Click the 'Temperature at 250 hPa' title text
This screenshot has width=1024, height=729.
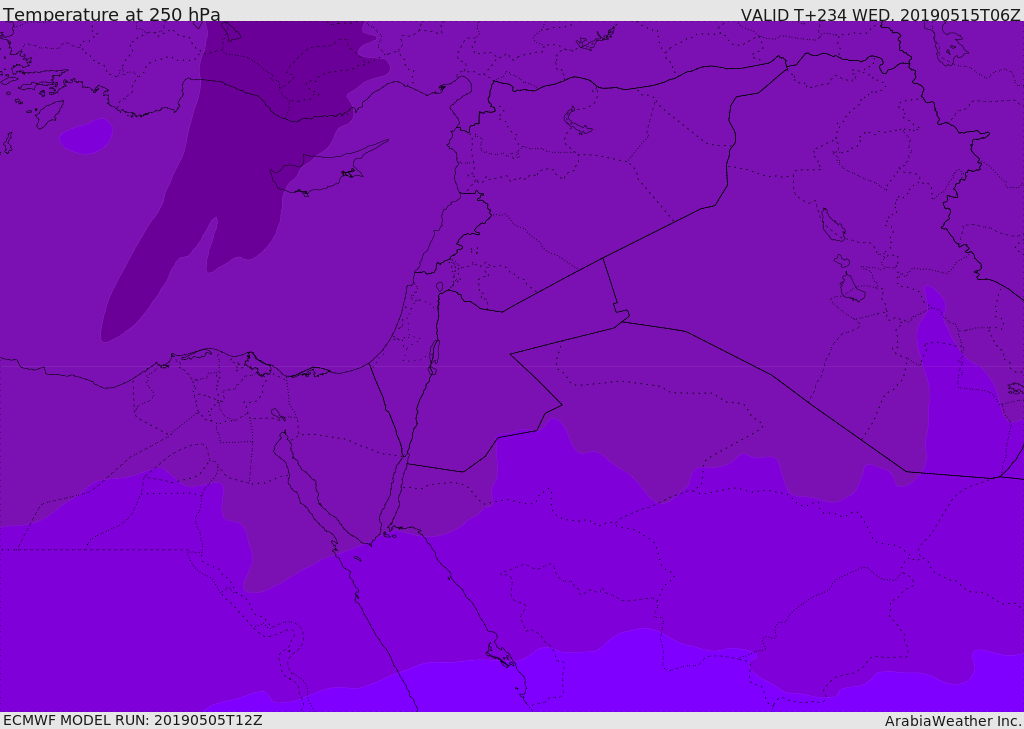(112, 14)
